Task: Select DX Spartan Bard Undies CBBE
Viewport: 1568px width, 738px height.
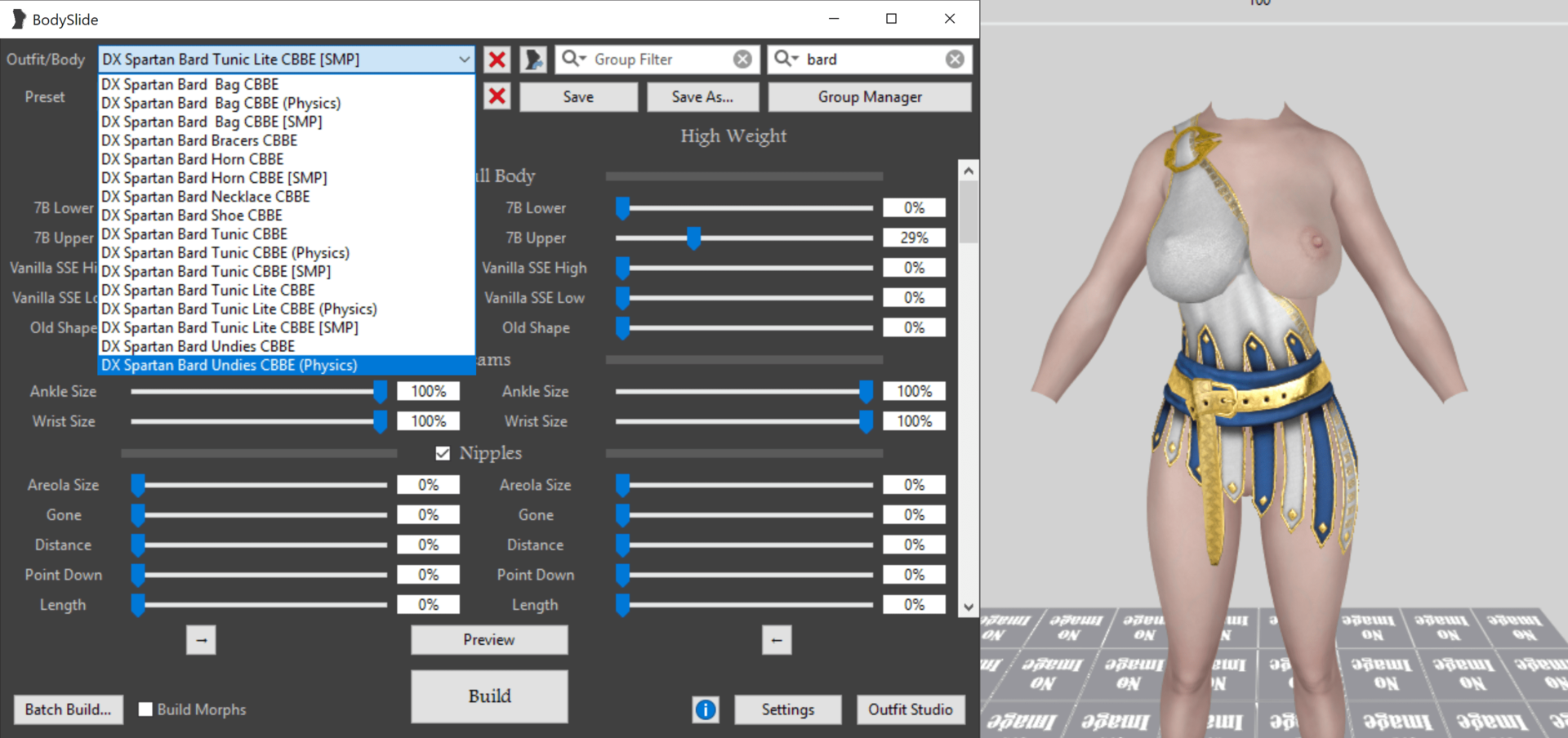Action: click(x=287, y=347)
